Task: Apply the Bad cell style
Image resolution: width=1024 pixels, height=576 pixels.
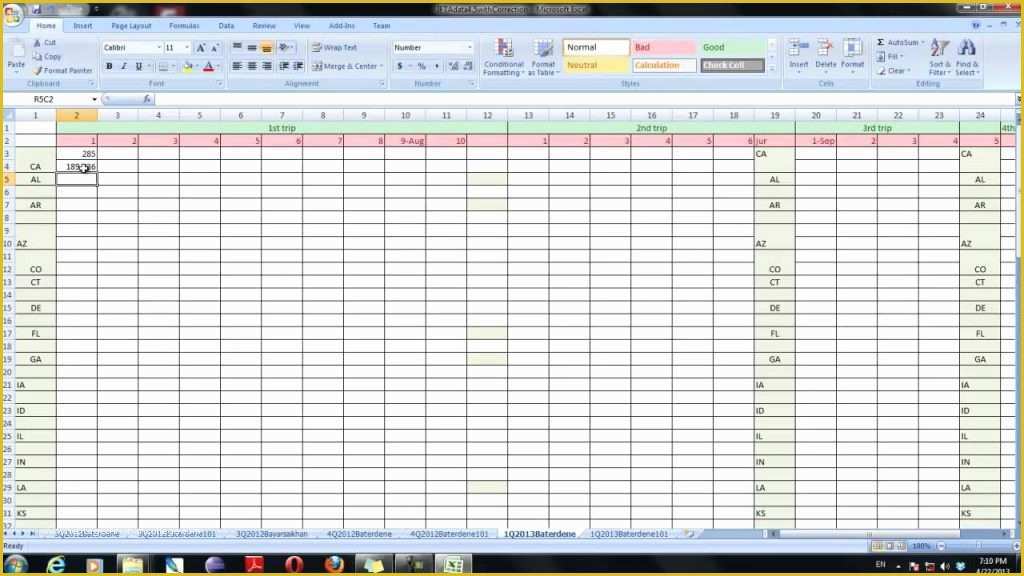Action: pyautogui.click(x=663, y=48)
